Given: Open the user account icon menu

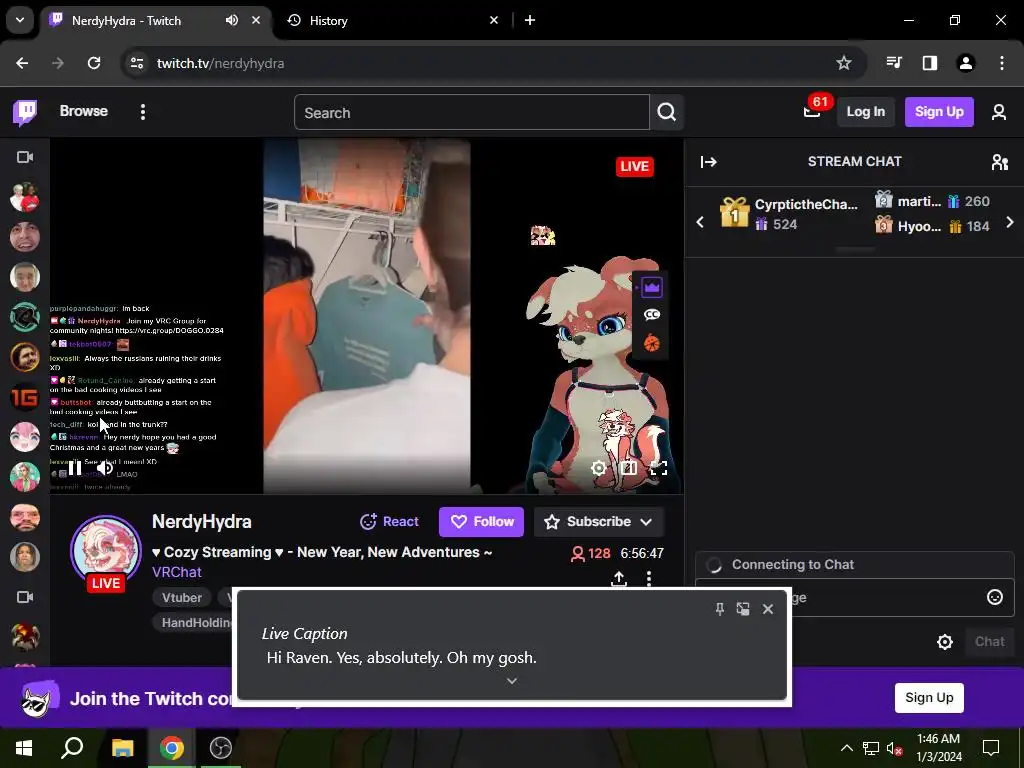Looking at the screenshot, I should (999, 112).
